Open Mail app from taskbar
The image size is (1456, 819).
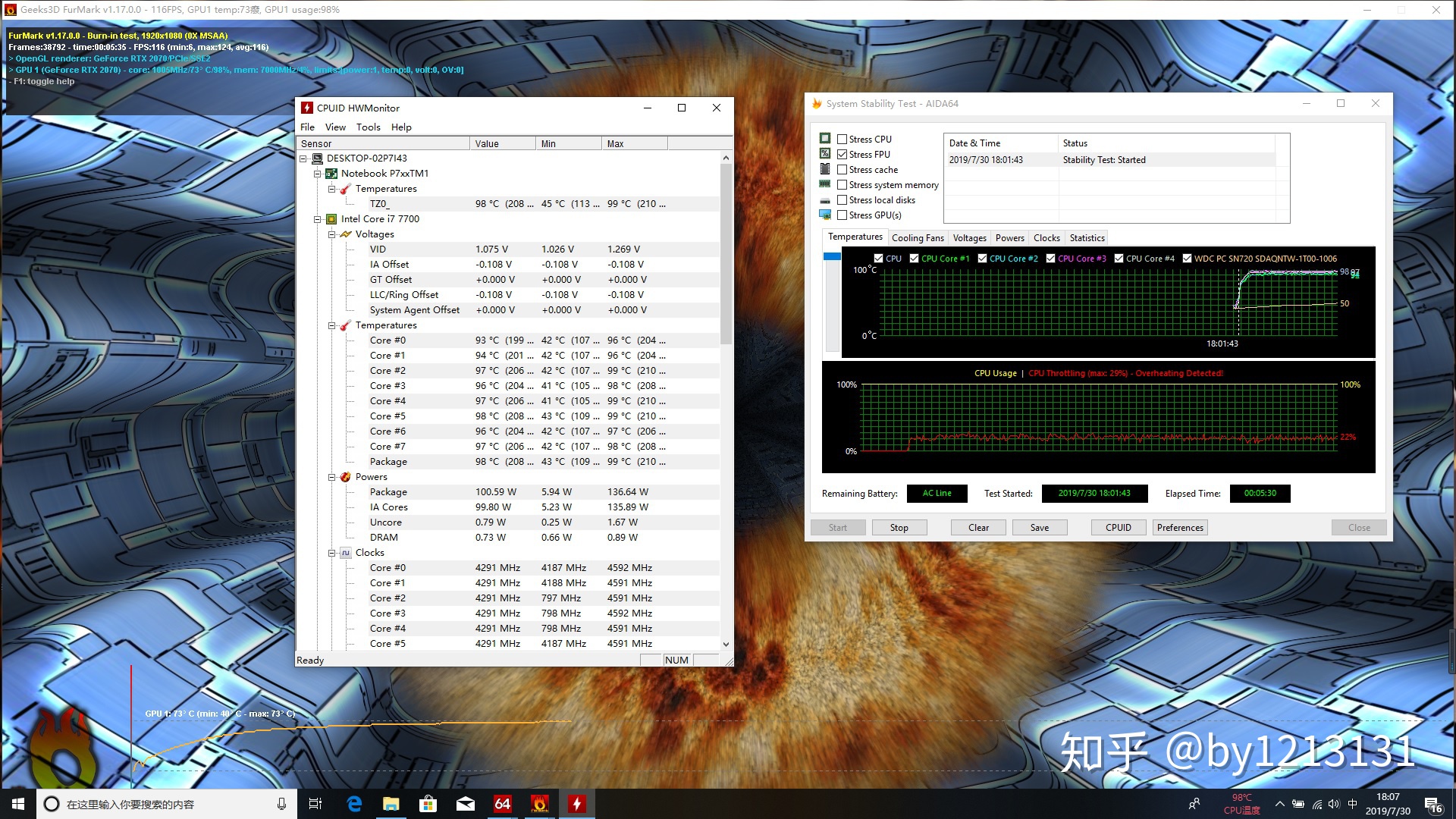point(466,804)
